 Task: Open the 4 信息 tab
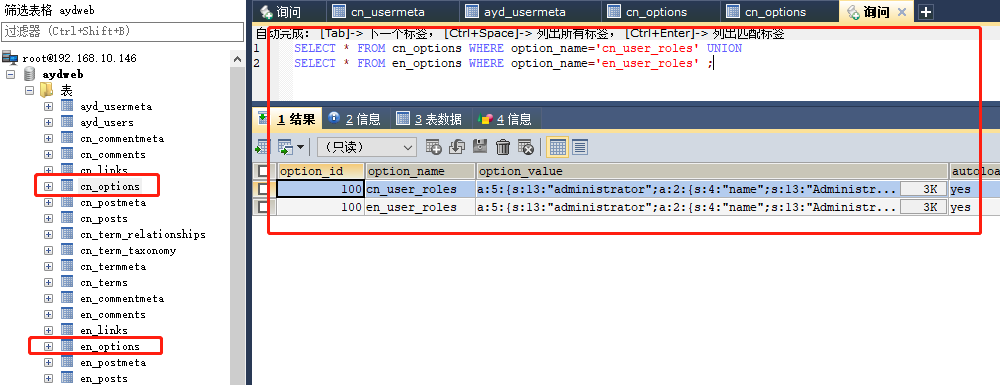click(506, 119)
